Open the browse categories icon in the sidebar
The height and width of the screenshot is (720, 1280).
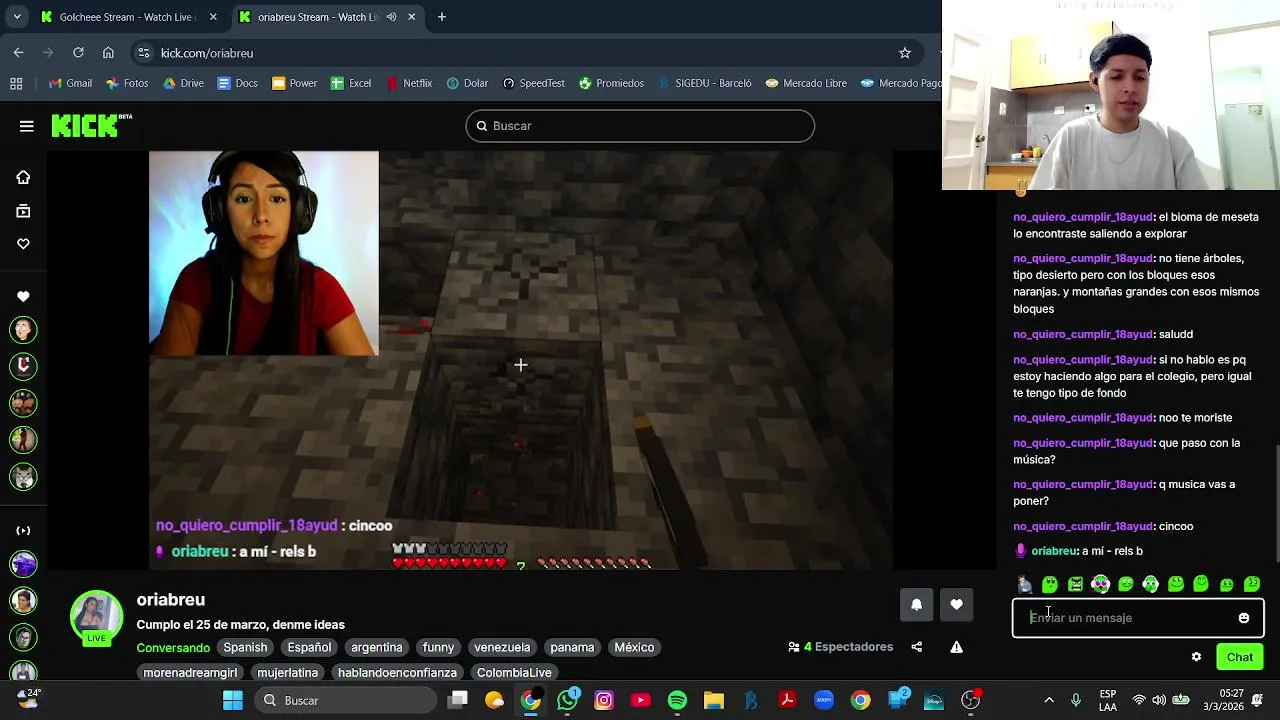[x=23, y=211]
